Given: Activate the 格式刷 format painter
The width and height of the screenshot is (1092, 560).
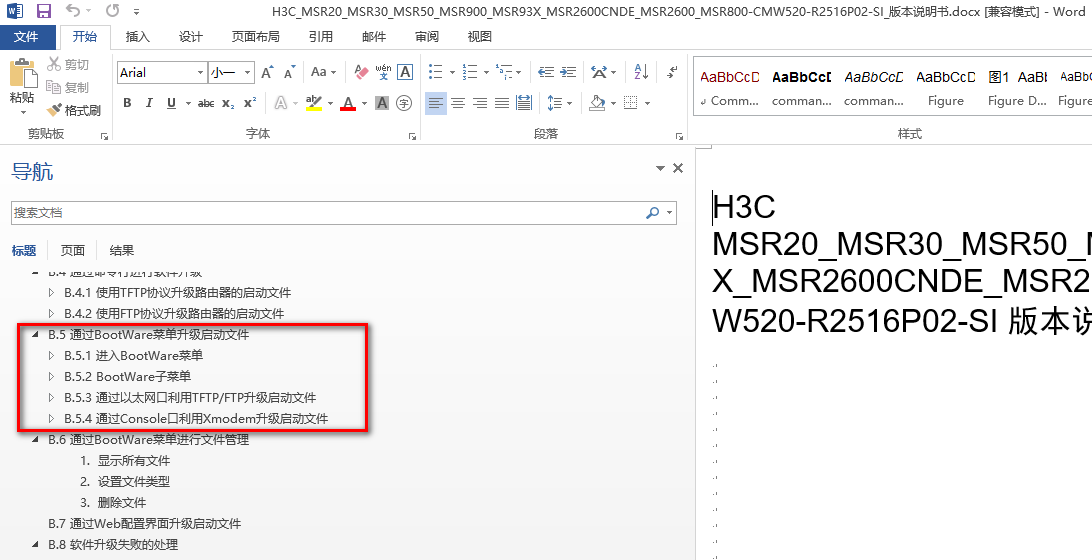Looking at the screenshot, I should click(x=74, y=110).
